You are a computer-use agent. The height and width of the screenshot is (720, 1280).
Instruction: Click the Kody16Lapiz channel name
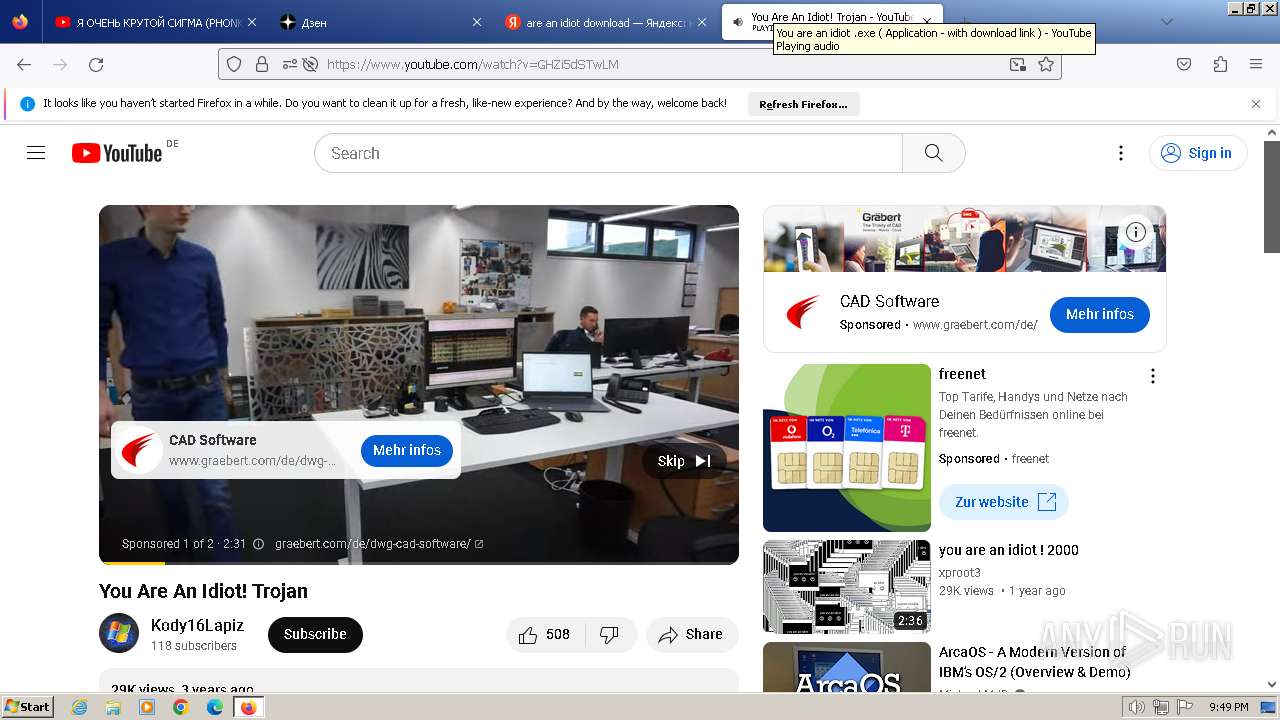point(197,625)
